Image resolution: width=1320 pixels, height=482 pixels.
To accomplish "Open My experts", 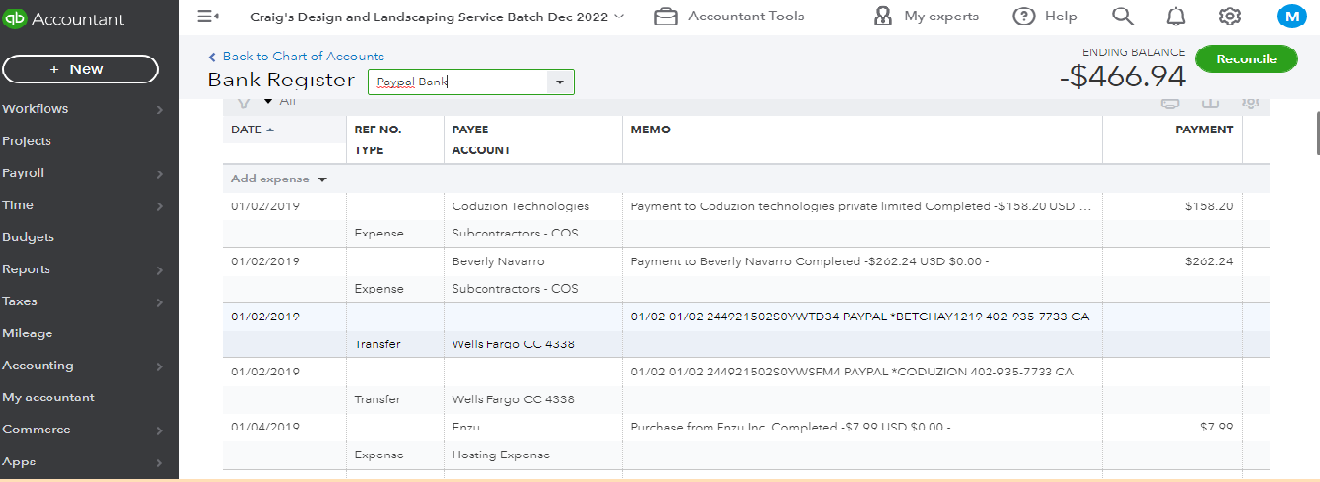I will [x=926, y=16].
